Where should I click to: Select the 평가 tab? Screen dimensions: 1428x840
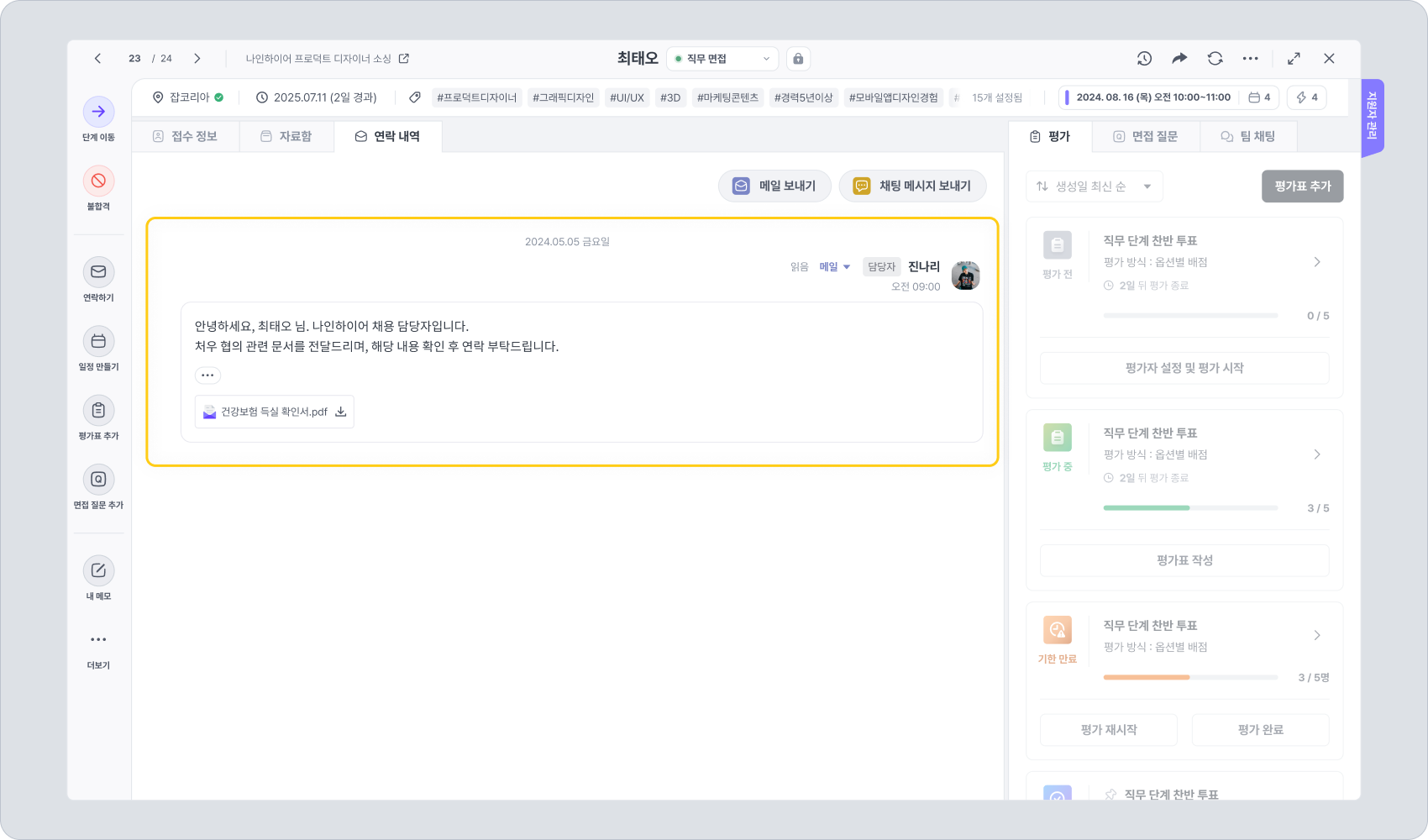(1050, 136)
